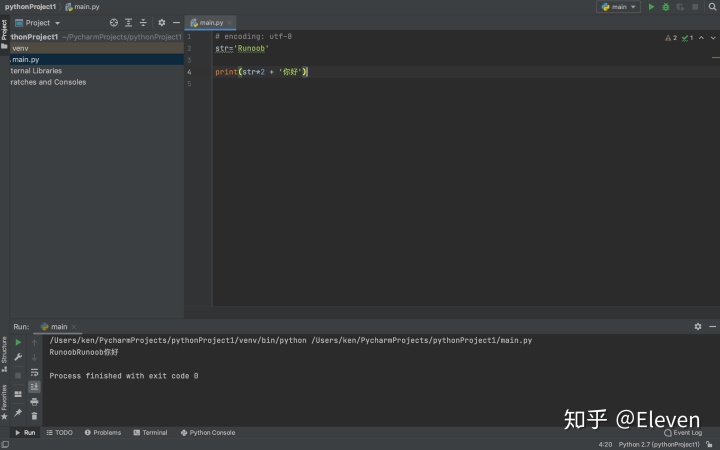This screenshot has width=720, height=450.
Task: Stop process in Run panel toolbar
Action: pos(18,375)
